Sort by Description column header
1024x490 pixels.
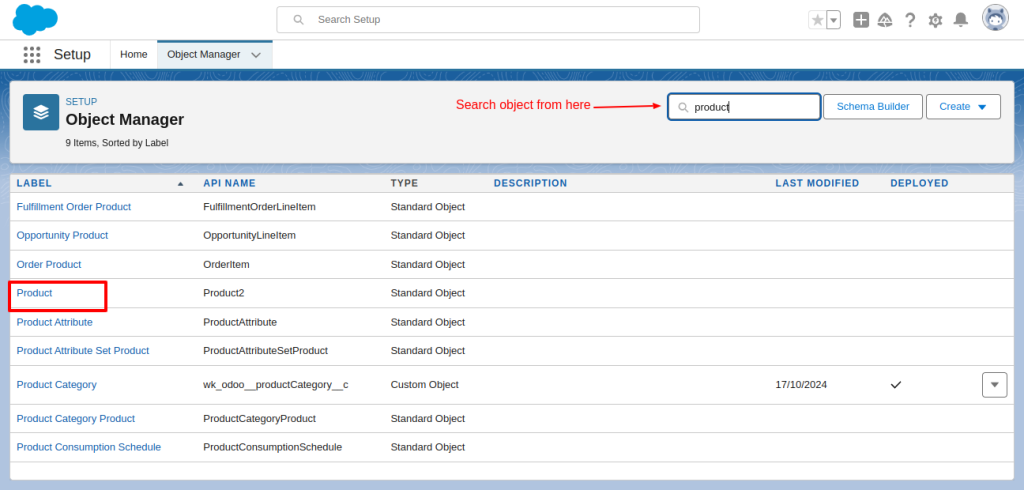530,184
